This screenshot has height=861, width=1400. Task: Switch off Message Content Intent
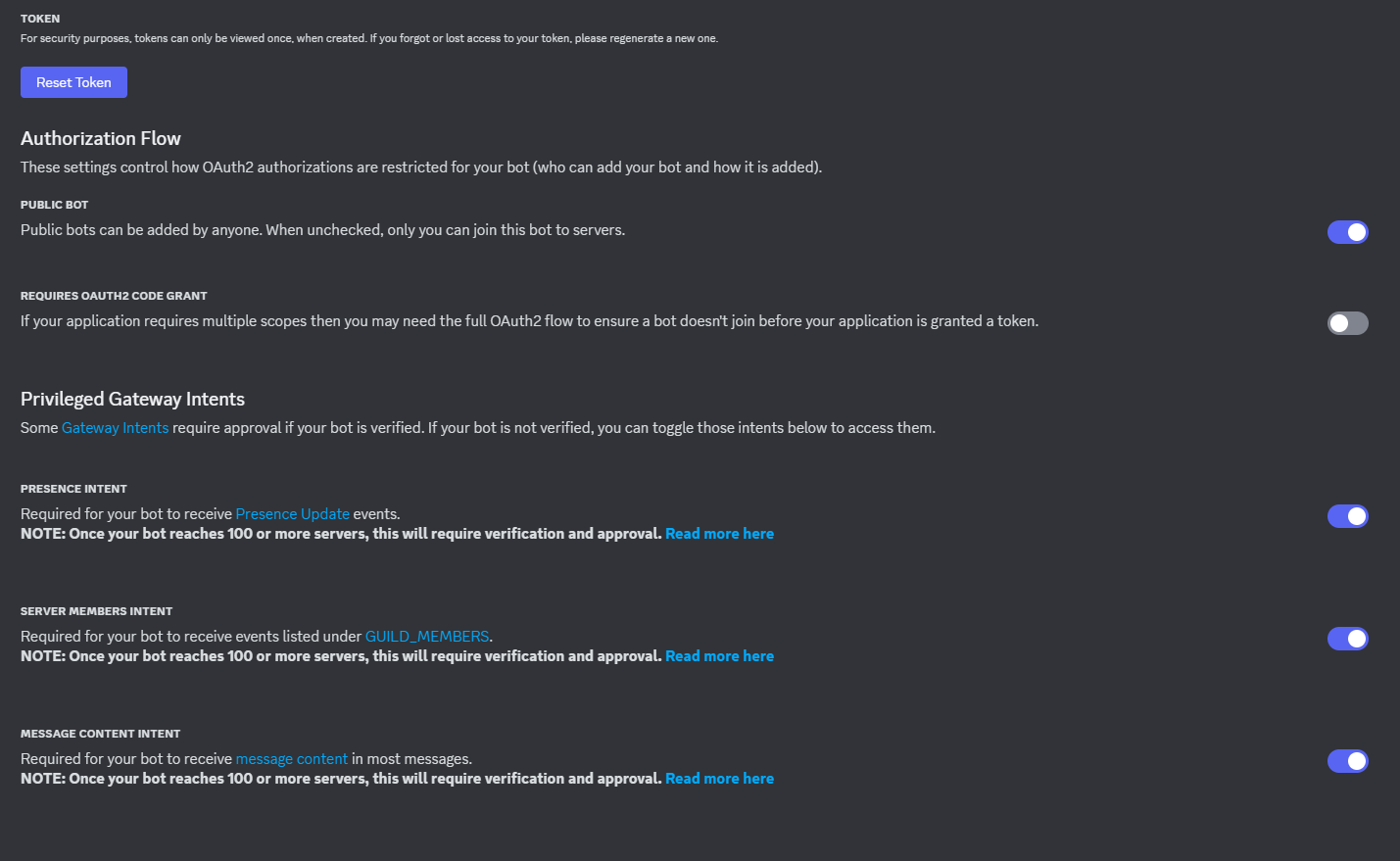[x=1347, y=761]
